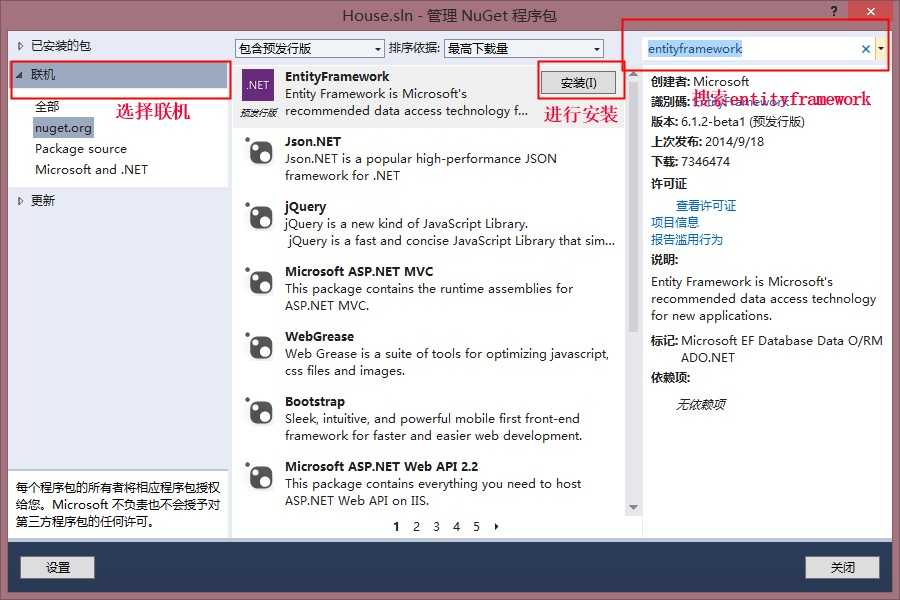Viewport: 900px width, 600px height.
Task: Select the Bootstrap package title
Action: pyautogui.click(x=315, y=401)
